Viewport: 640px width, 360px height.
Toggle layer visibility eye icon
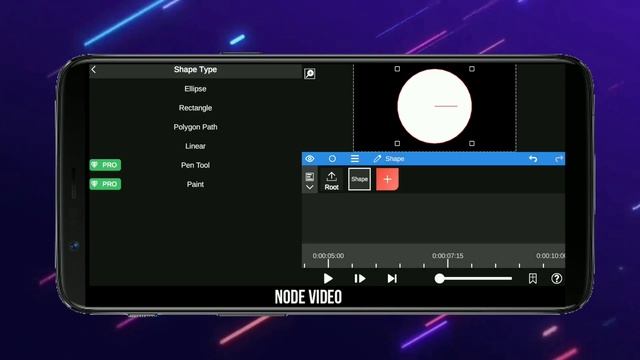click(310, 159)
